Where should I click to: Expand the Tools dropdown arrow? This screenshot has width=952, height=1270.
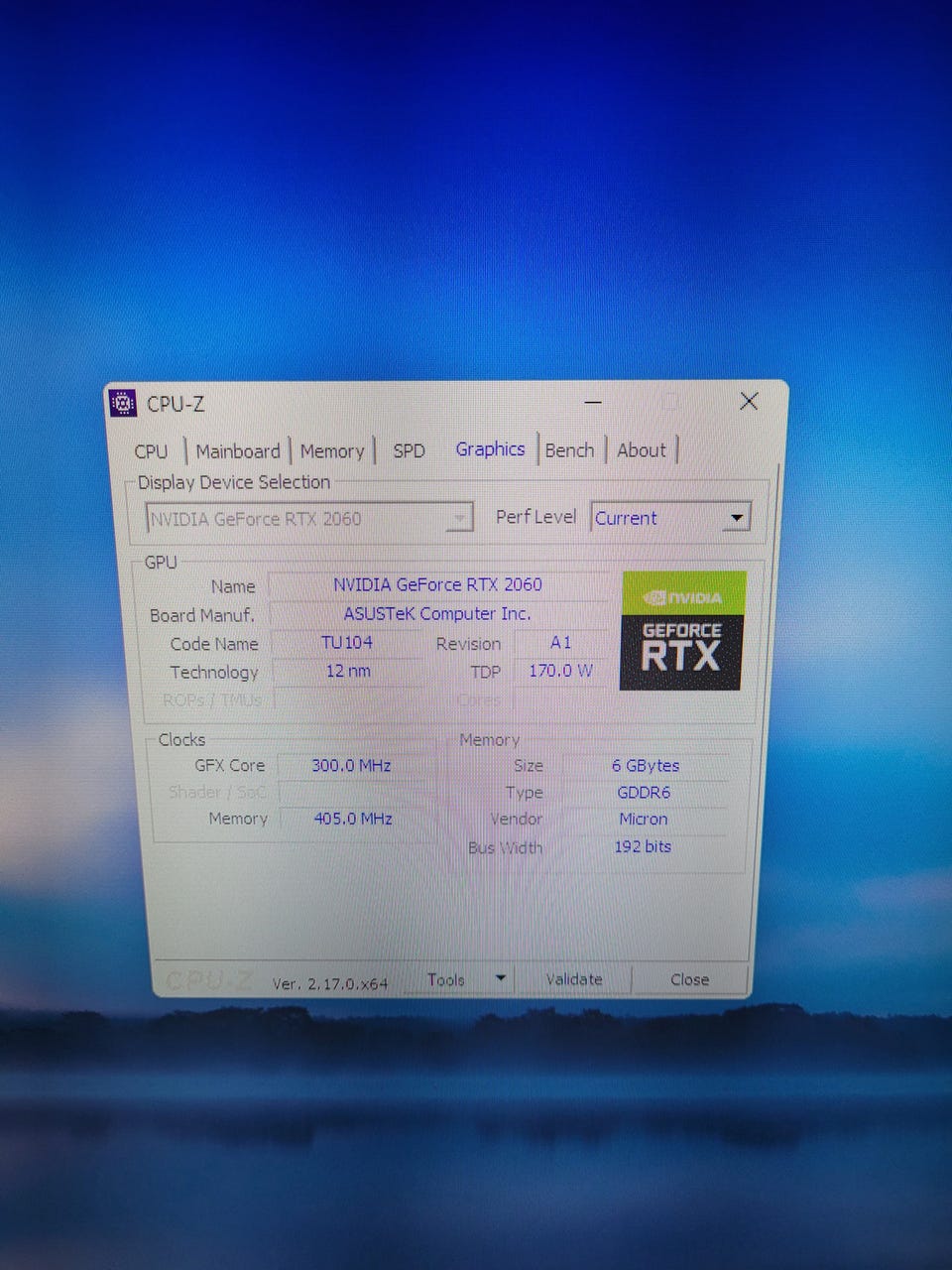click(x=501, y=978)
